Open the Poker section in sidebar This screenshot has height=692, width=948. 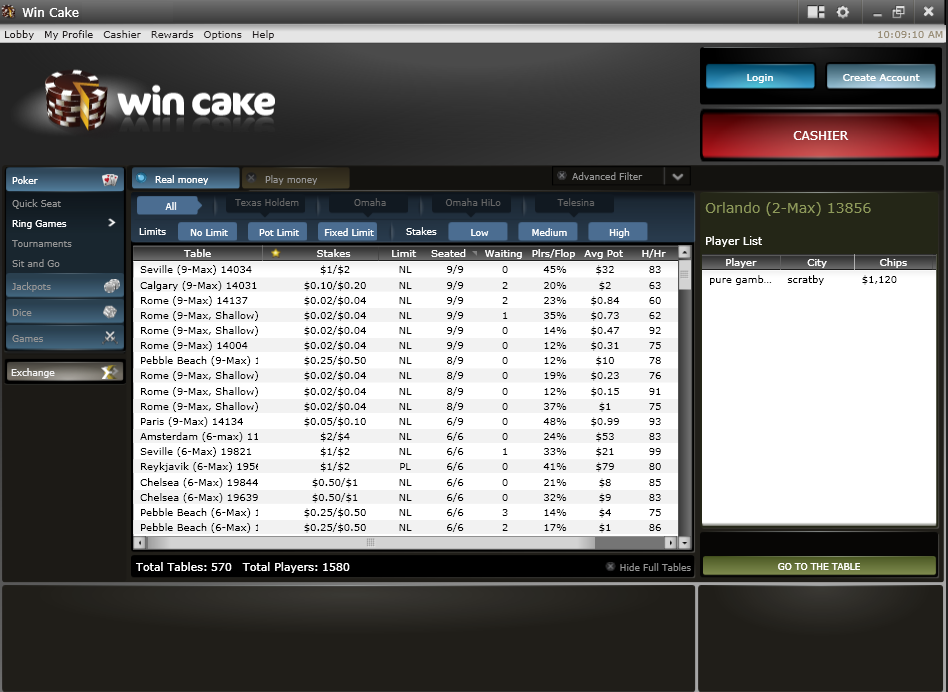(65, 180)
